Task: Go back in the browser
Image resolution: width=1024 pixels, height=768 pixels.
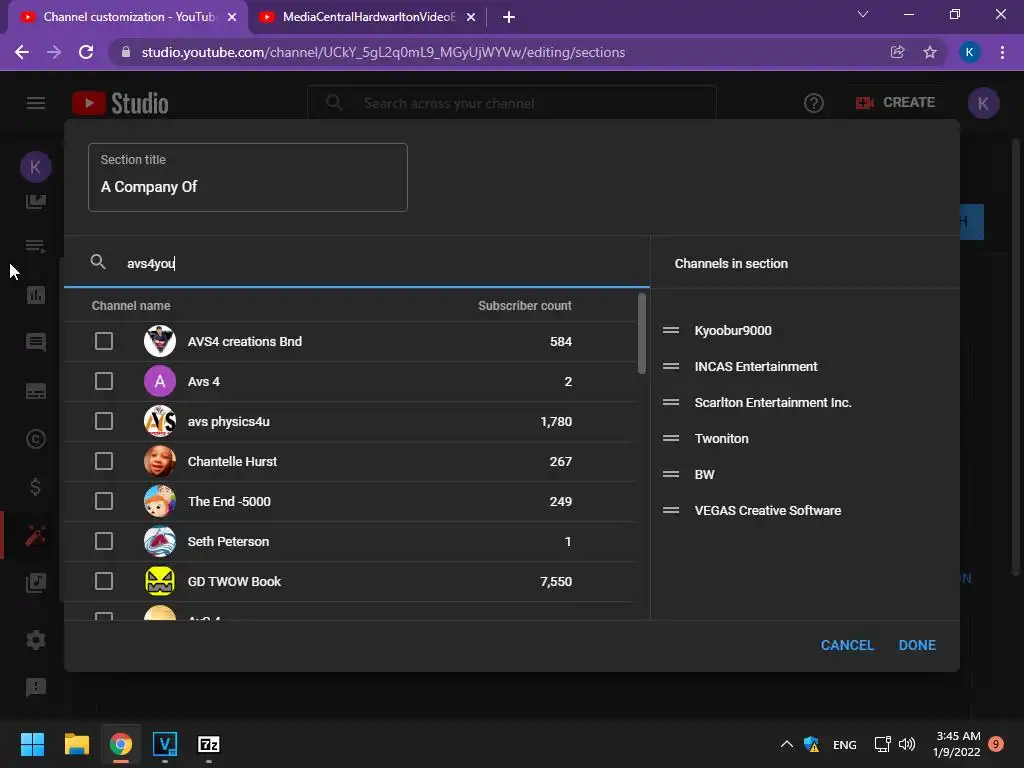Action: point(22,52)
